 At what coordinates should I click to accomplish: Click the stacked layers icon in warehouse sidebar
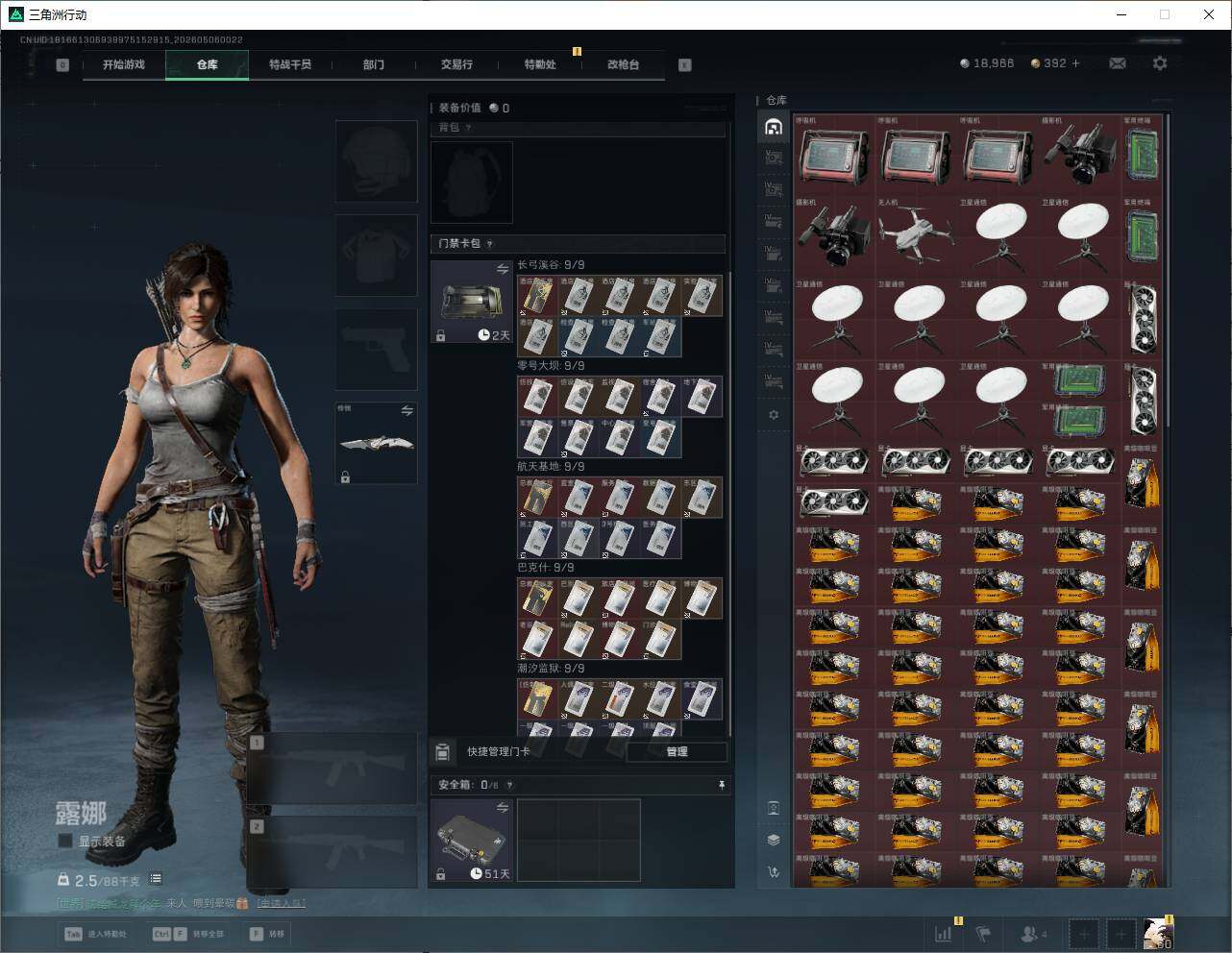pyautogui.click(x=774, y=840)
